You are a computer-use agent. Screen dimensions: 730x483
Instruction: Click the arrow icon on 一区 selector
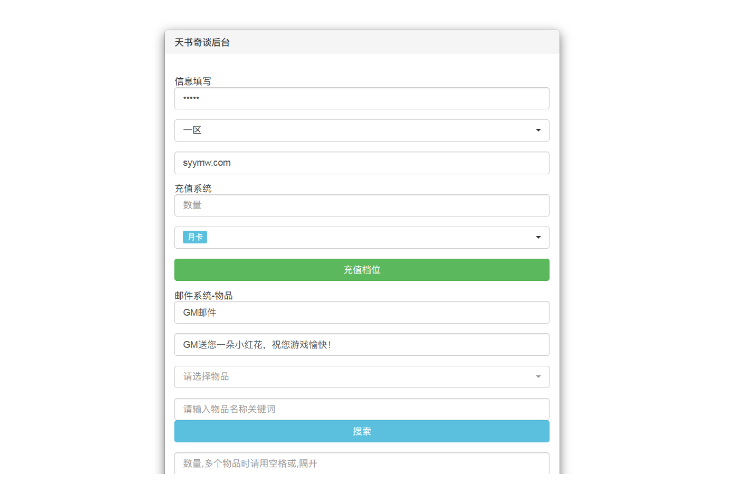pyautogui.click(x=538, y=130)
